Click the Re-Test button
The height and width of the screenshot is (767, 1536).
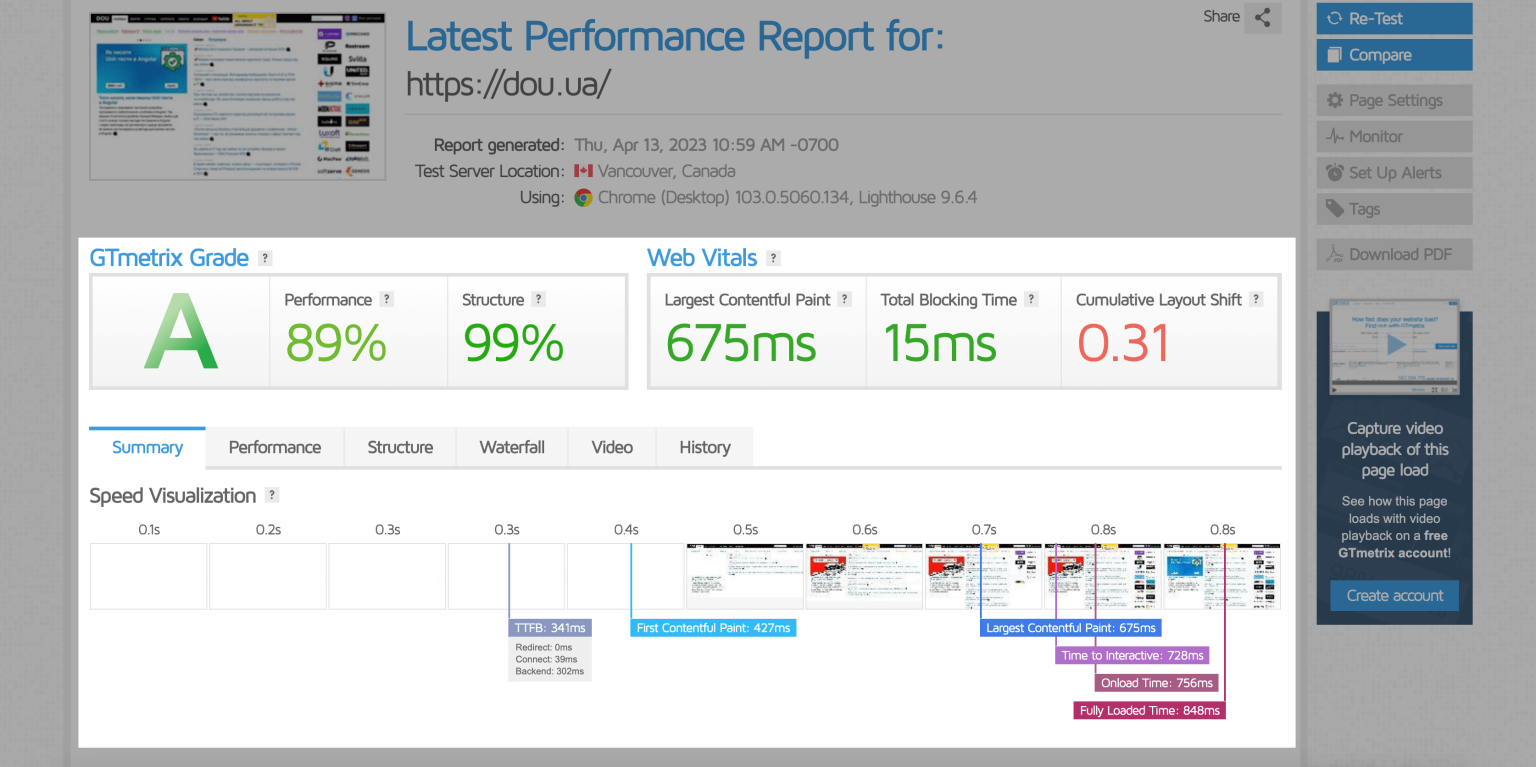1394,18
